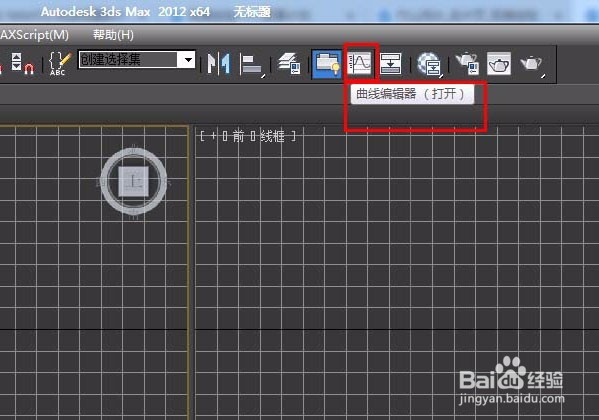Click the create selection set input field
This screenshot has height=420, width=599.
coord(129,60)
